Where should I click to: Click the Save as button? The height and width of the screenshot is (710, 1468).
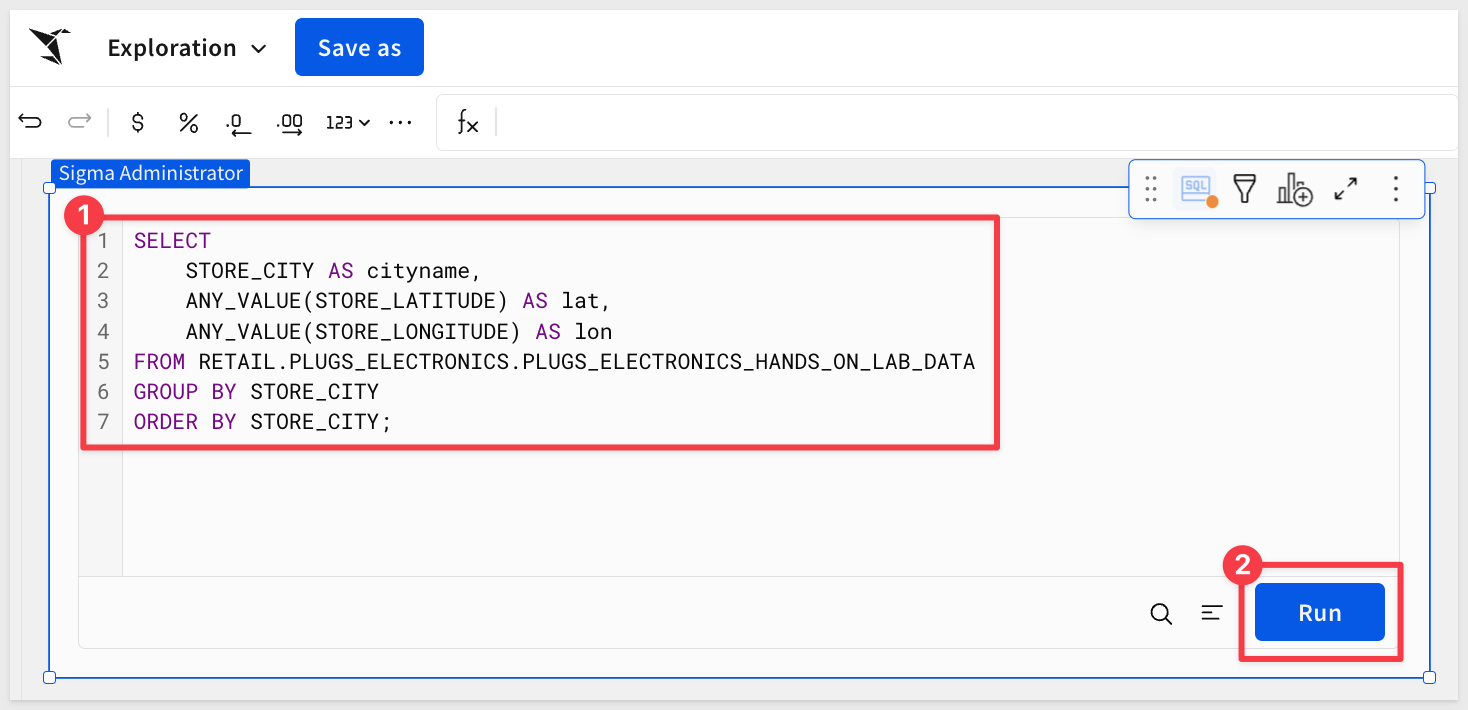pos(359,47)
